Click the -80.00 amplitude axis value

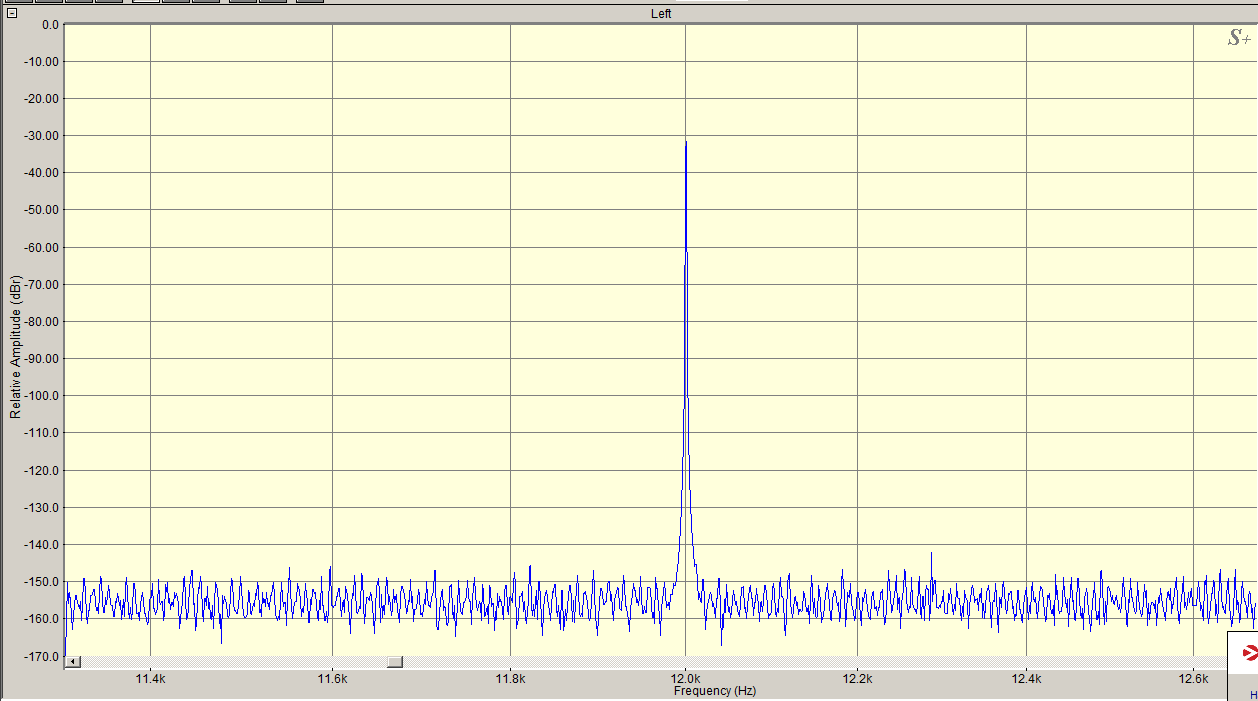coord(43,322)
